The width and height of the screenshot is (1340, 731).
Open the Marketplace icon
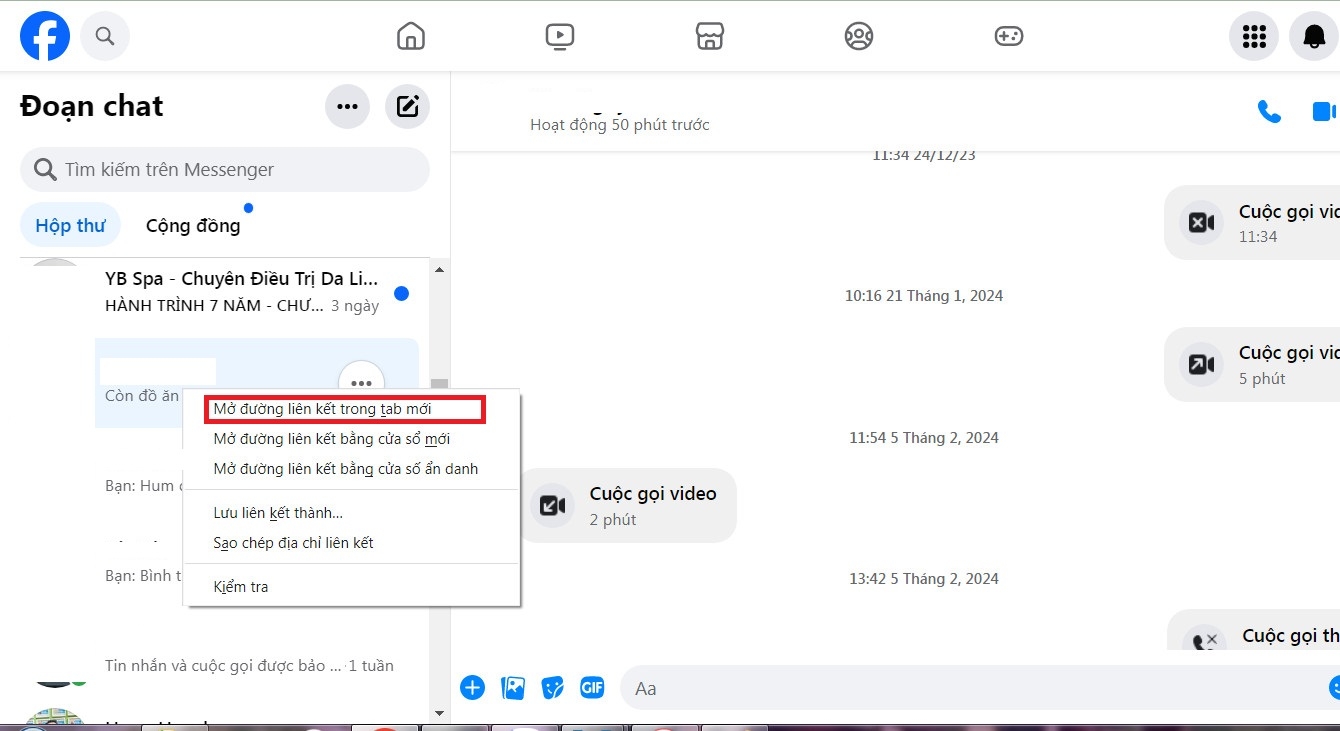coord(709,37)
